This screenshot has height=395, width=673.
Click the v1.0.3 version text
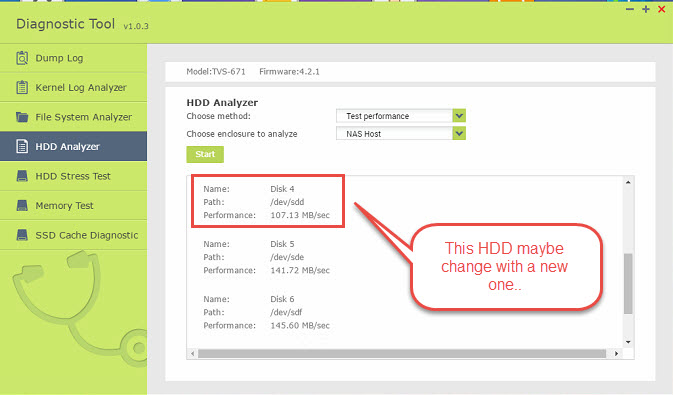coord(136,26)
